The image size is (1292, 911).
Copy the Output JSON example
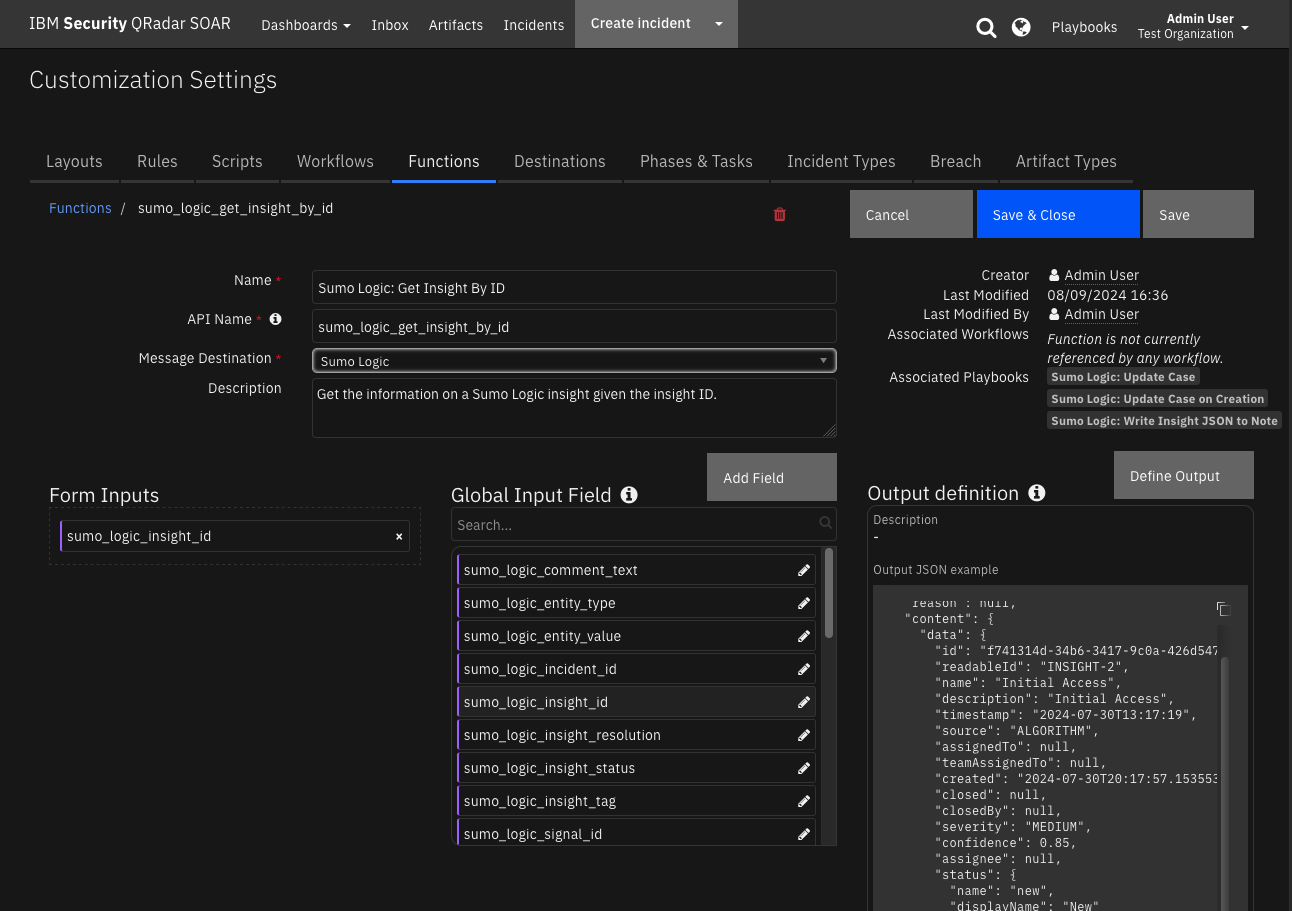[1222, 609]
